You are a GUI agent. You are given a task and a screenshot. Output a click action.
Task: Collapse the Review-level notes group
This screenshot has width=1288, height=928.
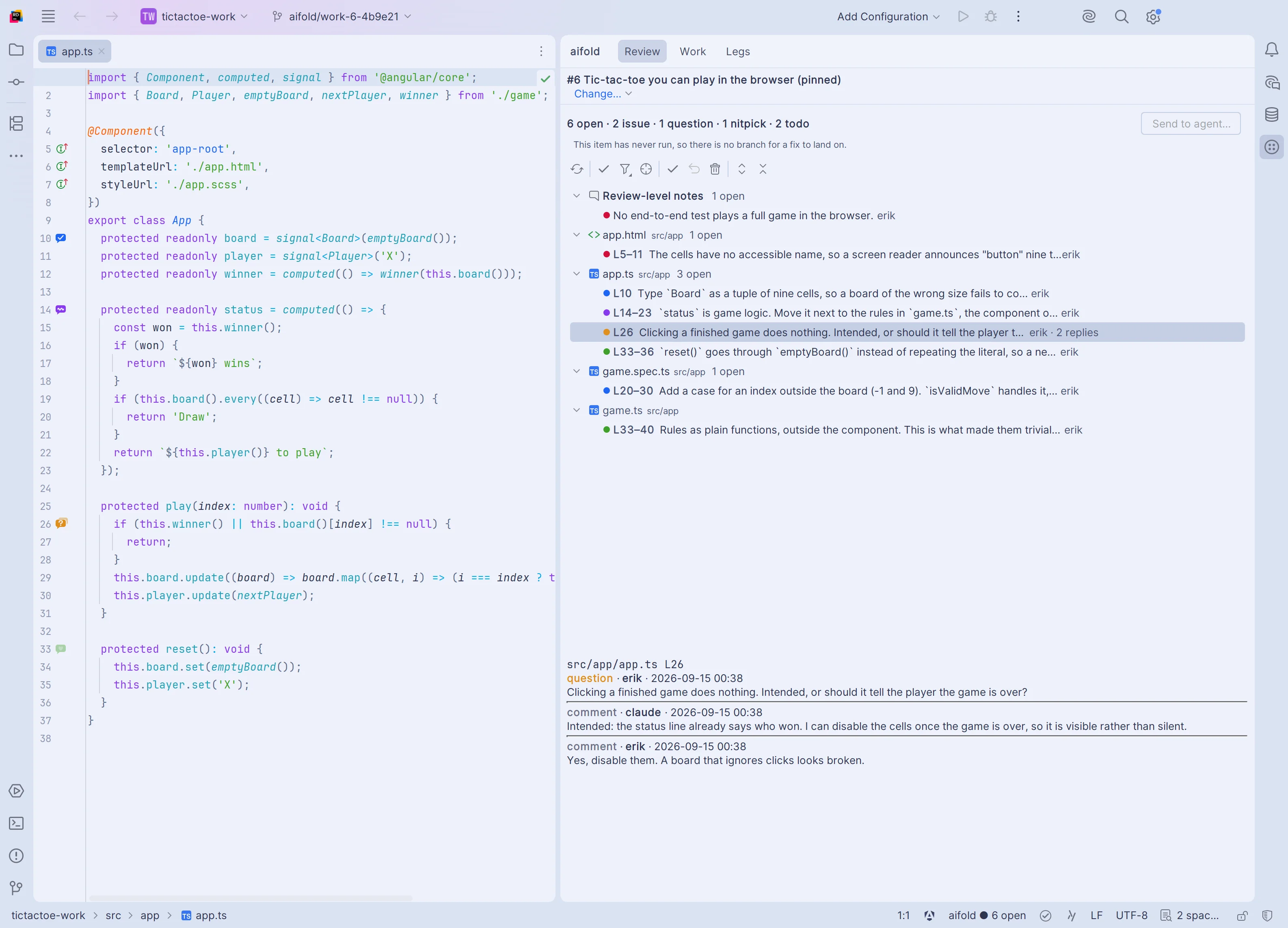(x=577, y=196)
